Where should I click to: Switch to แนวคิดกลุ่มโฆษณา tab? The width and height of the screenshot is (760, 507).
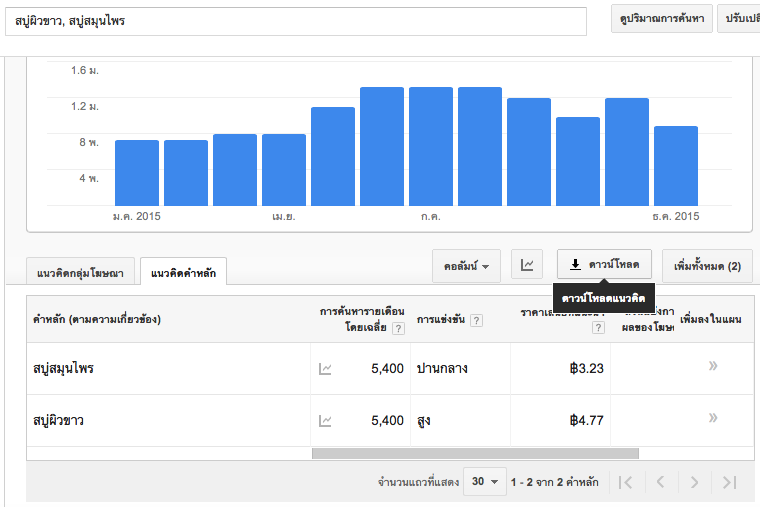pos(80,272)
